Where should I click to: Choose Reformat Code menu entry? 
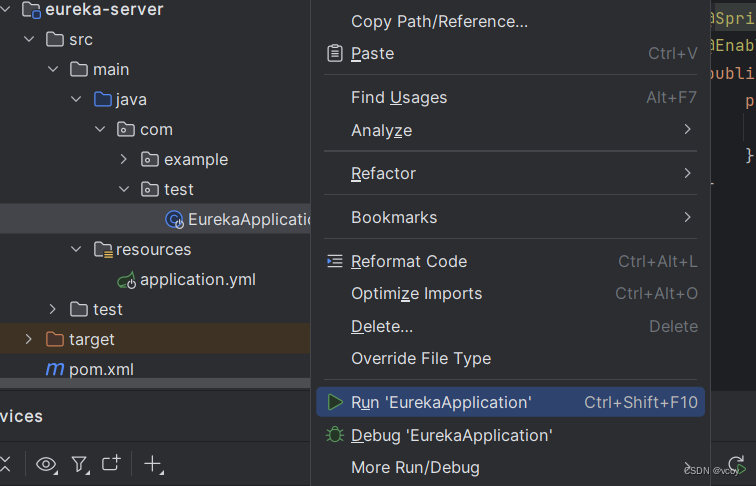tap(510, 261)
